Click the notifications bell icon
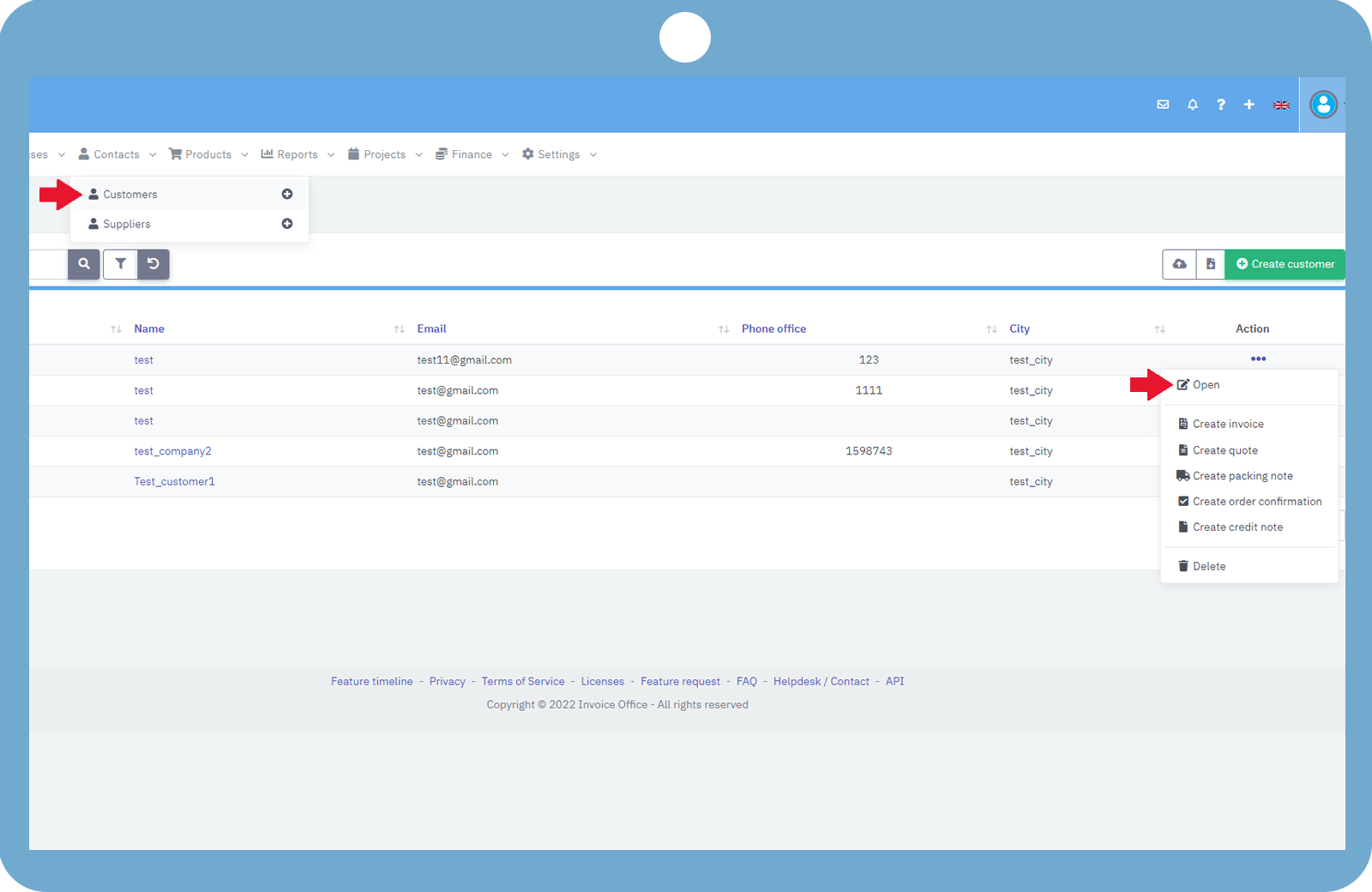The image size is (1372, 892). tap(1192, 104)
